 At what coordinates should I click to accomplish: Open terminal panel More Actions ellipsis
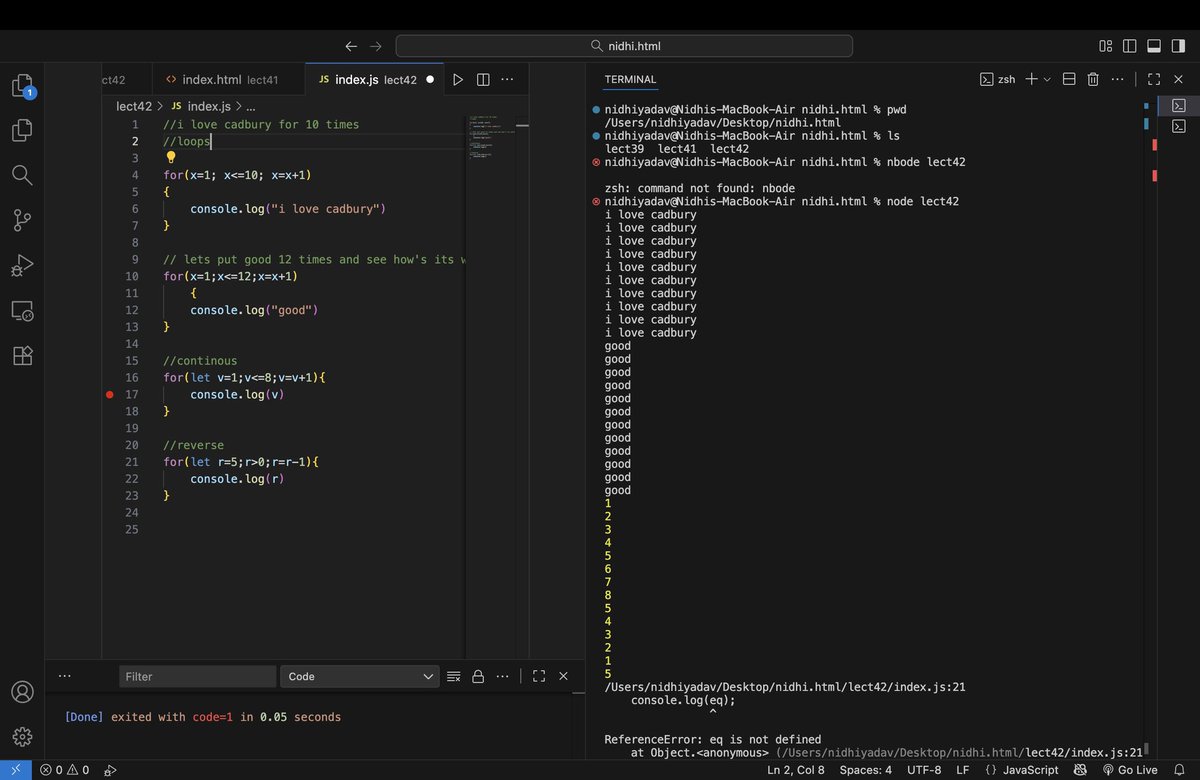pyautogui.click(x=1118, y=79)
